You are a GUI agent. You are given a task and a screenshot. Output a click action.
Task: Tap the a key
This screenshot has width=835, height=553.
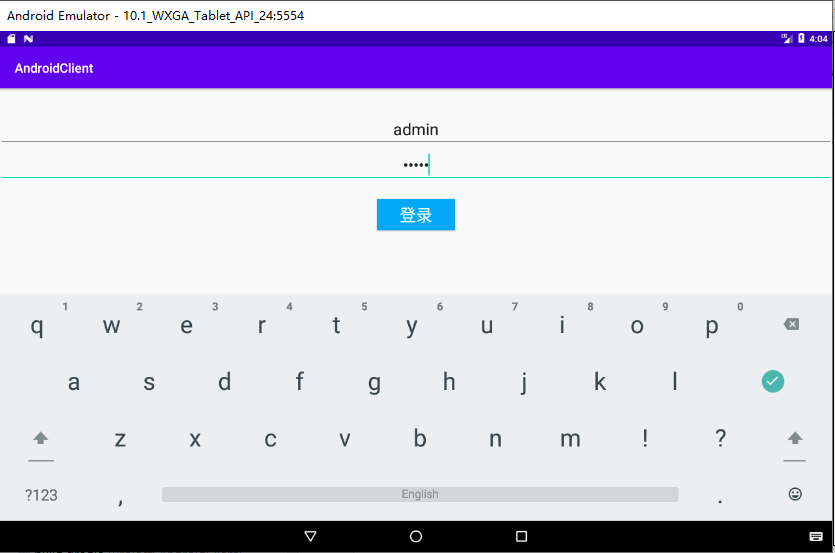pos(74,382)
